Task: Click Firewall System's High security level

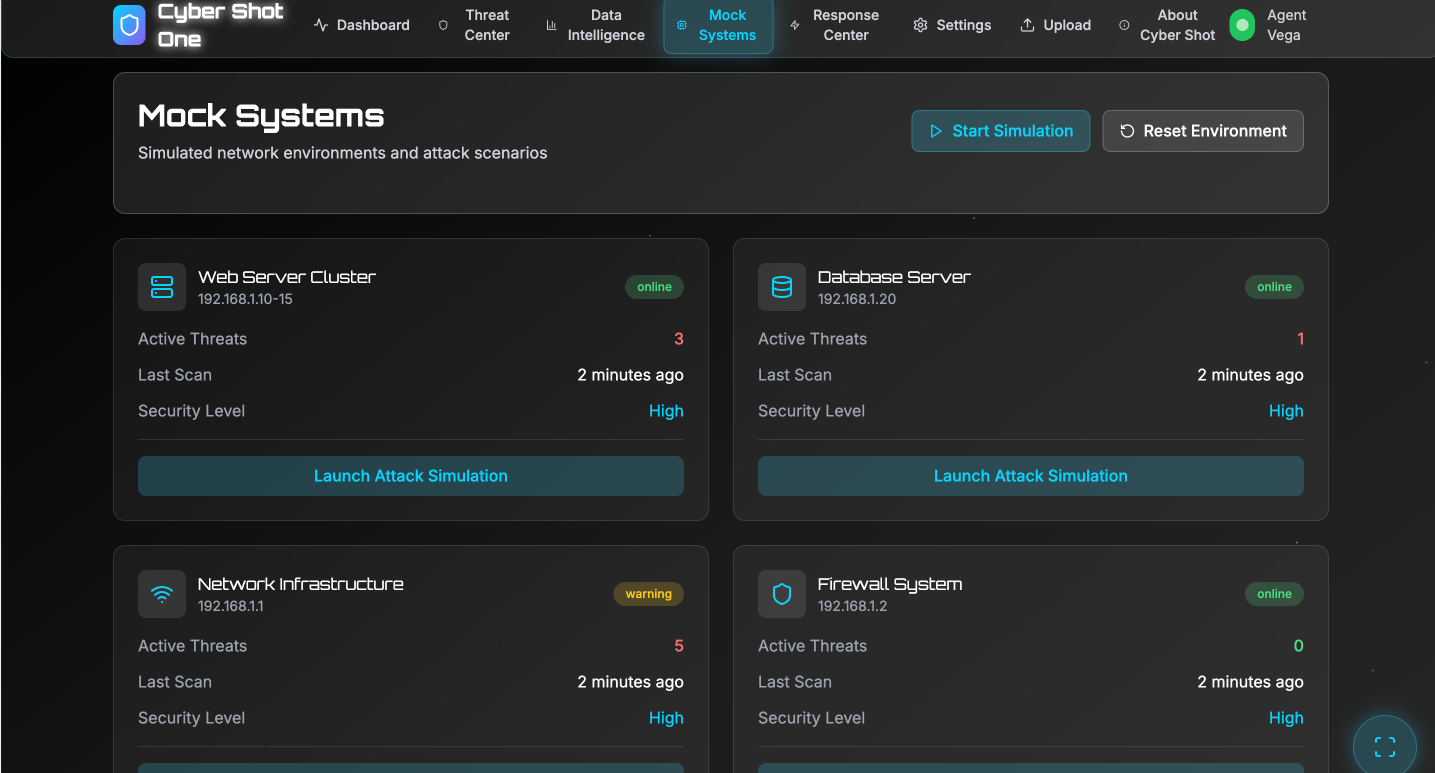Action: 1286,718
